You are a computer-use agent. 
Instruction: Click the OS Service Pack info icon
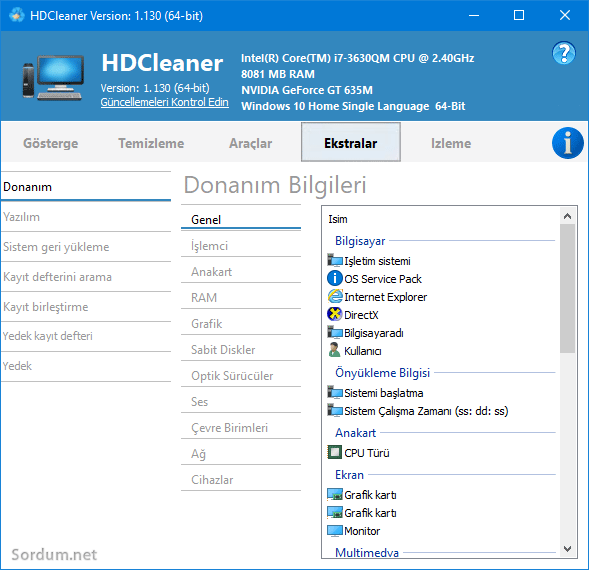tap(335, 278)
